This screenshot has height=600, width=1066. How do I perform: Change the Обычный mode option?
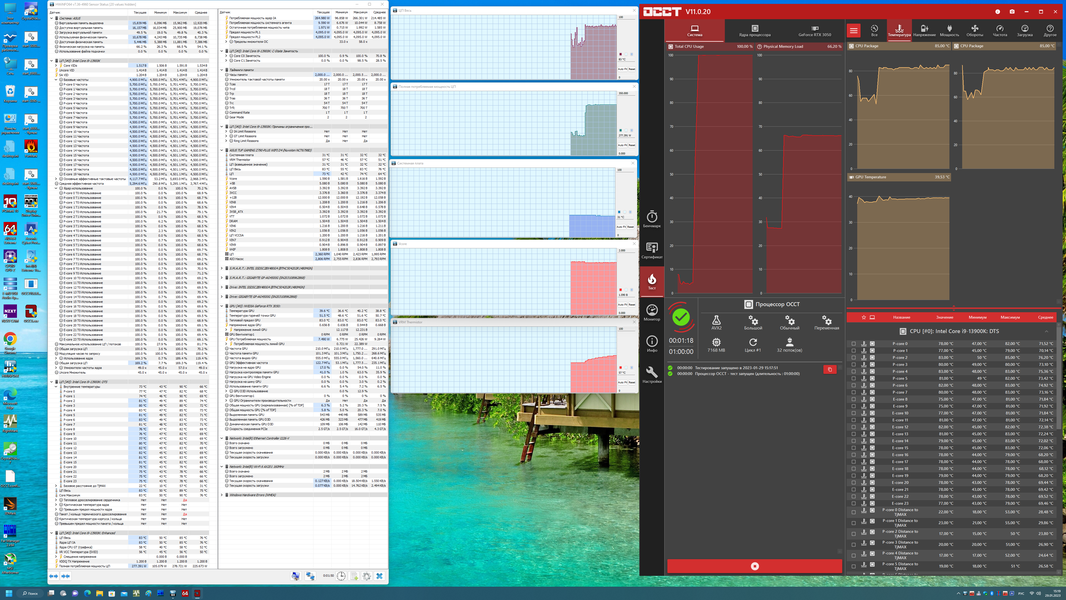tap(789, 322)
